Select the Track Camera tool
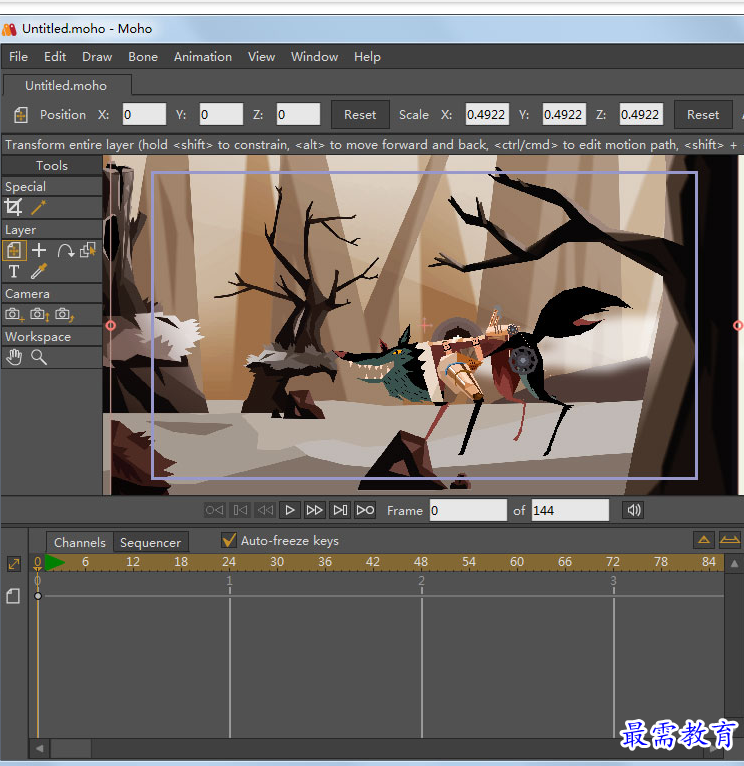Viewport: 744px width, 766px height. pyautogui.click(x=14, y=315)
